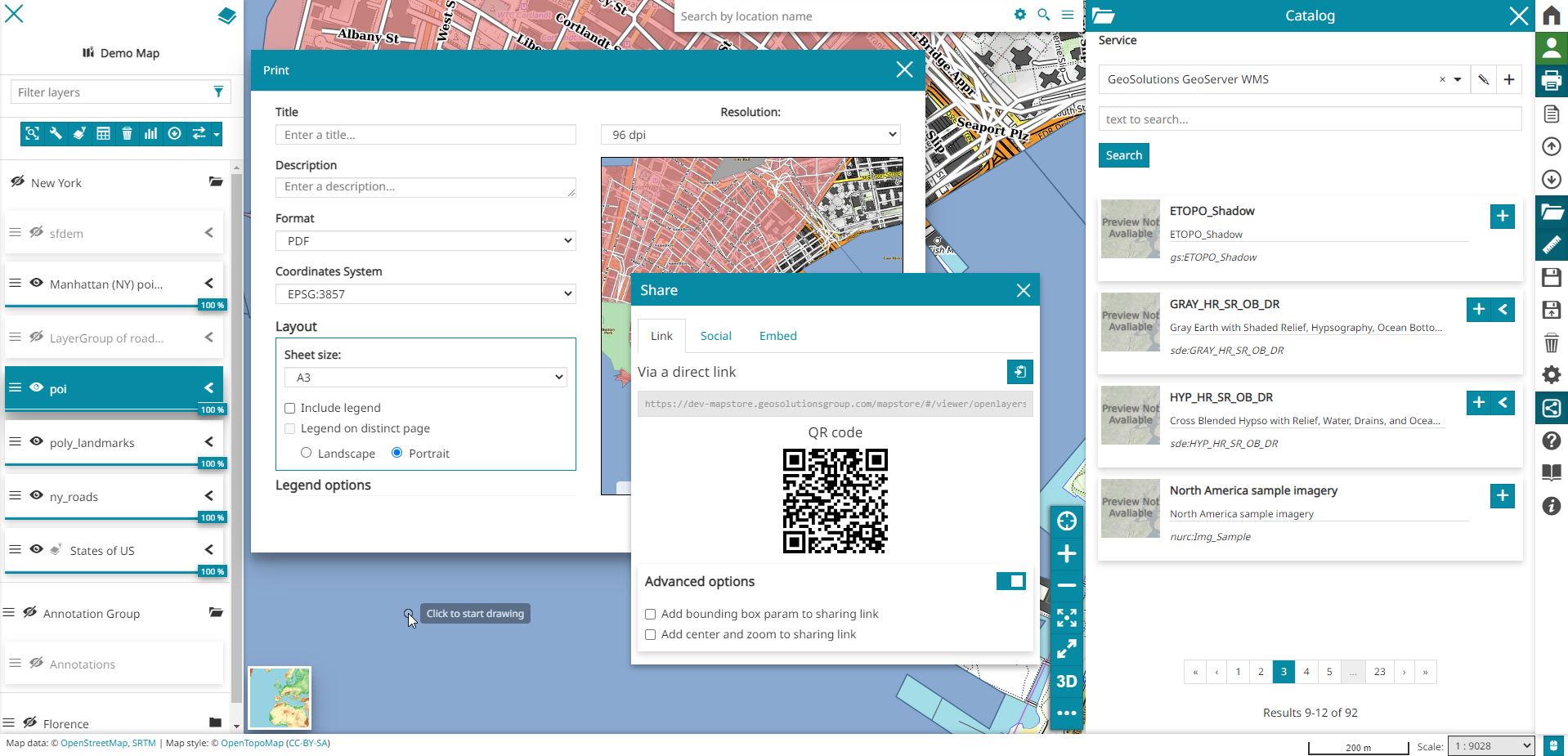Expand the layer toolbar caret dropdown
Image resolution: width=1568 pixels, height=756 pixels.
(216, 134)
